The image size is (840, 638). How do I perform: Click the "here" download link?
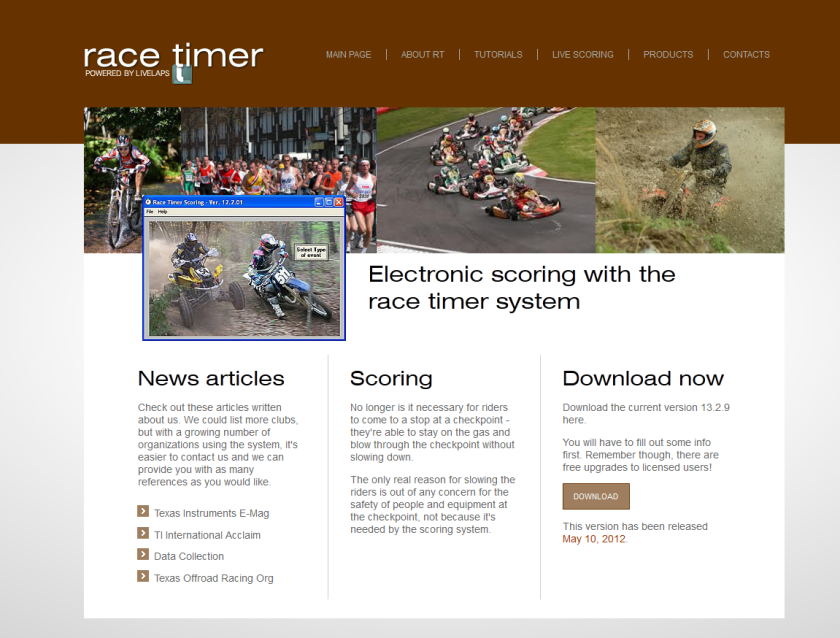[572, 420]
